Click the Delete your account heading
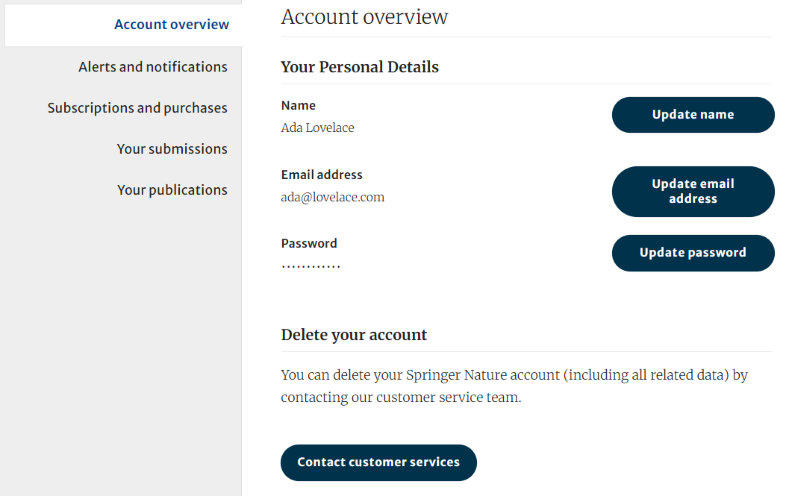 [353, 335]
